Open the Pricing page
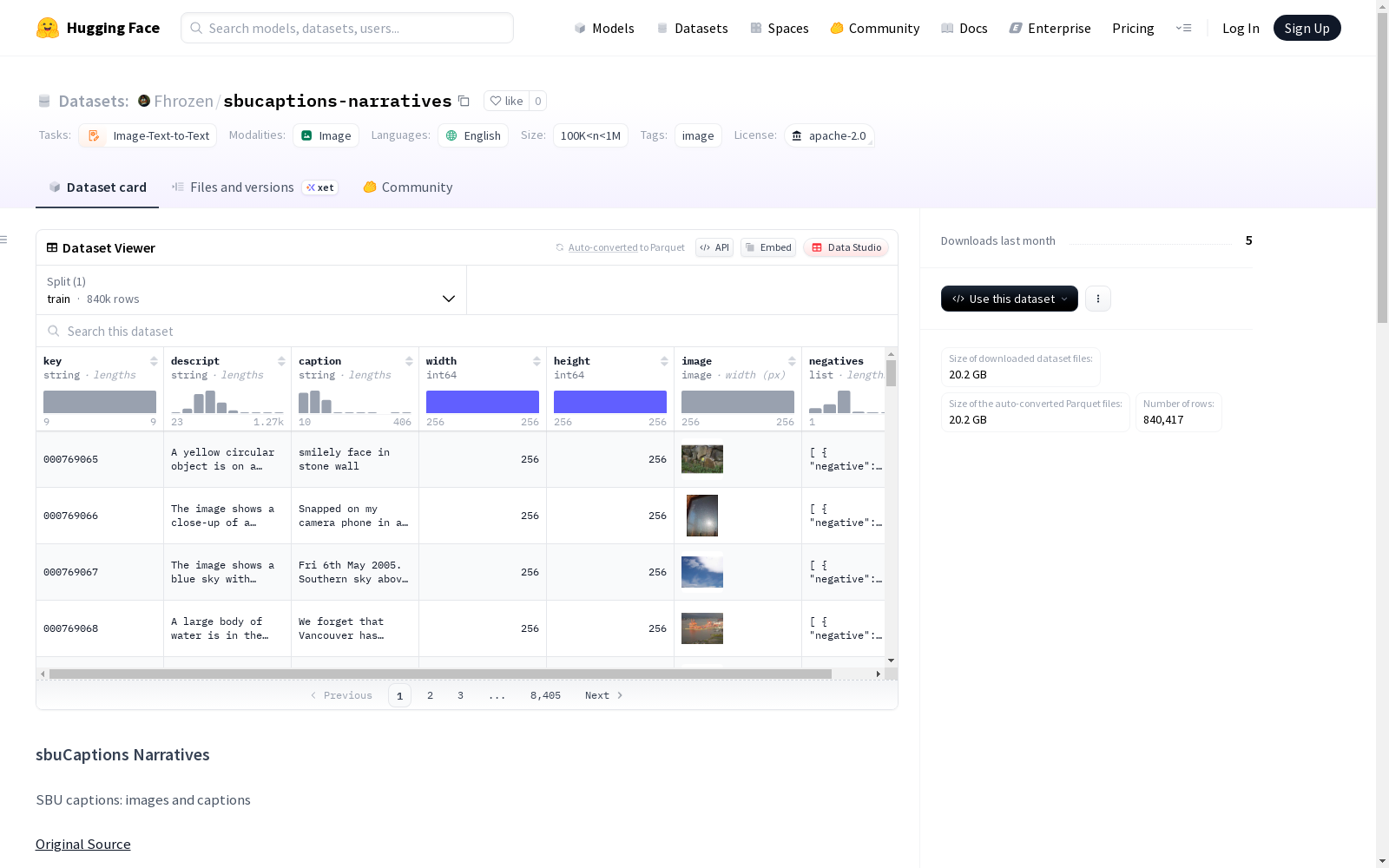The width and height of the screenshot is (1389, 868). [1133, 28]
